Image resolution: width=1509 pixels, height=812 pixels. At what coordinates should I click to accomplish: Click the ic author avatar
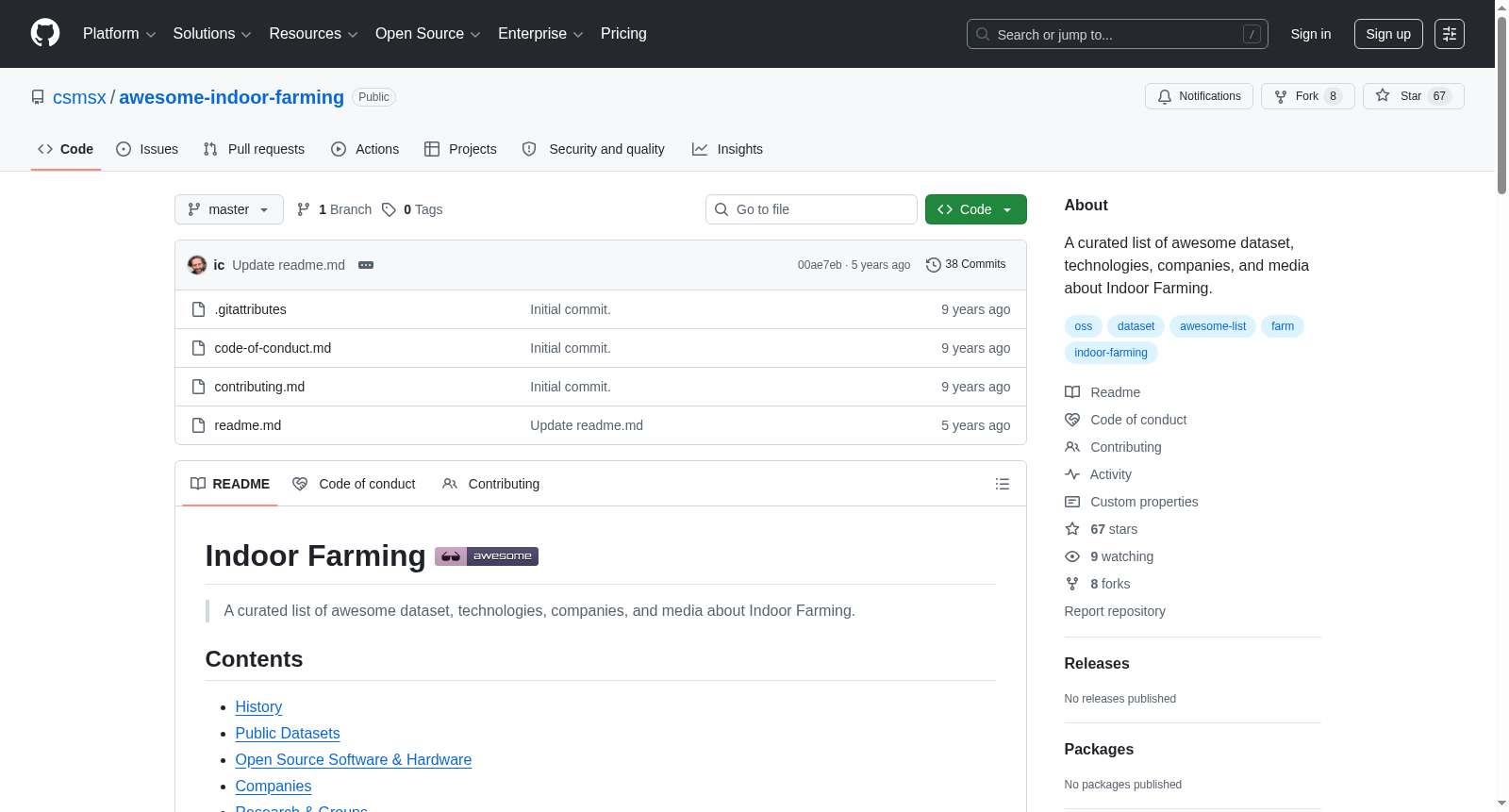click(x=197, y=265)
